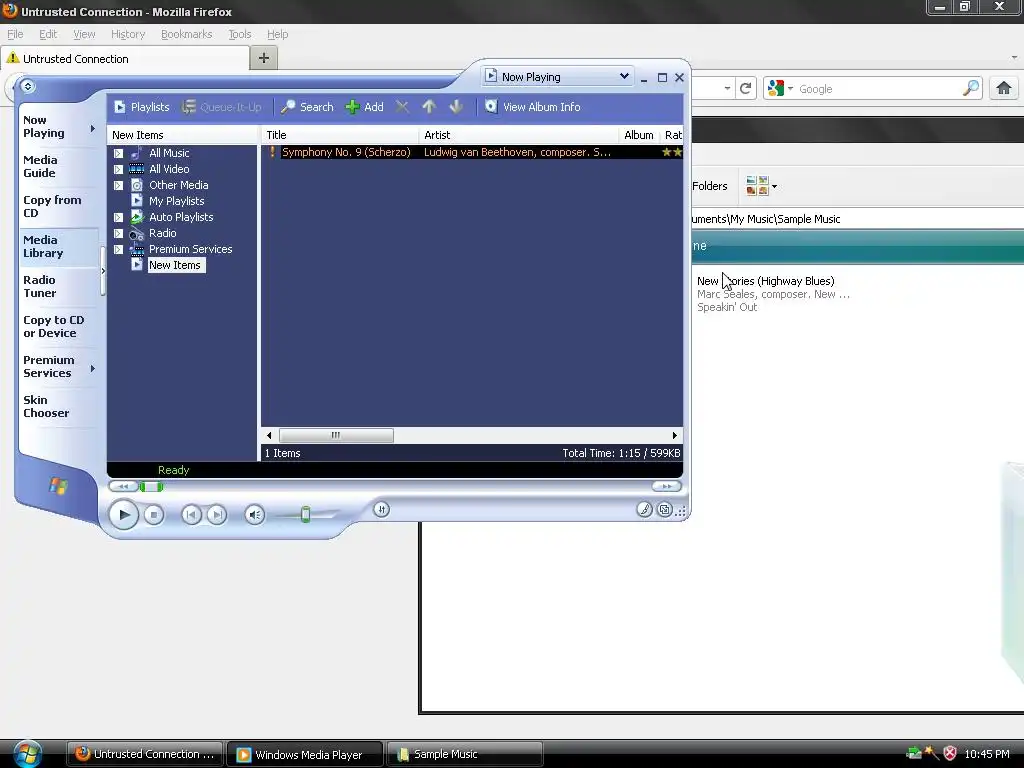This screenshot has height=768, width=1024.
Task: Click the seek bar position knob
Action: pos(151,486)
